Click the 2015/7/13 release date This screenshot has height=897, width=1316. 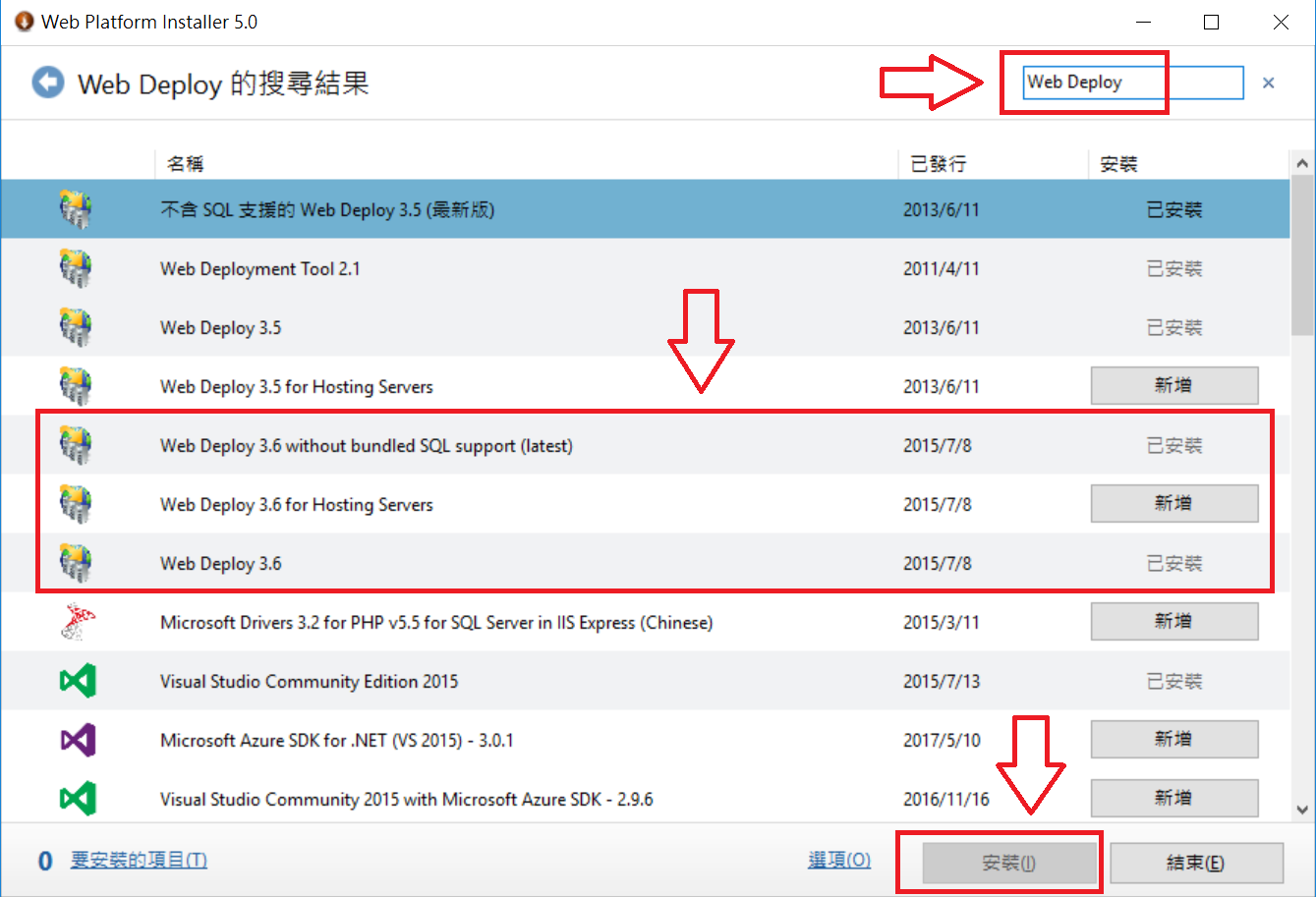tap(942, 681)
